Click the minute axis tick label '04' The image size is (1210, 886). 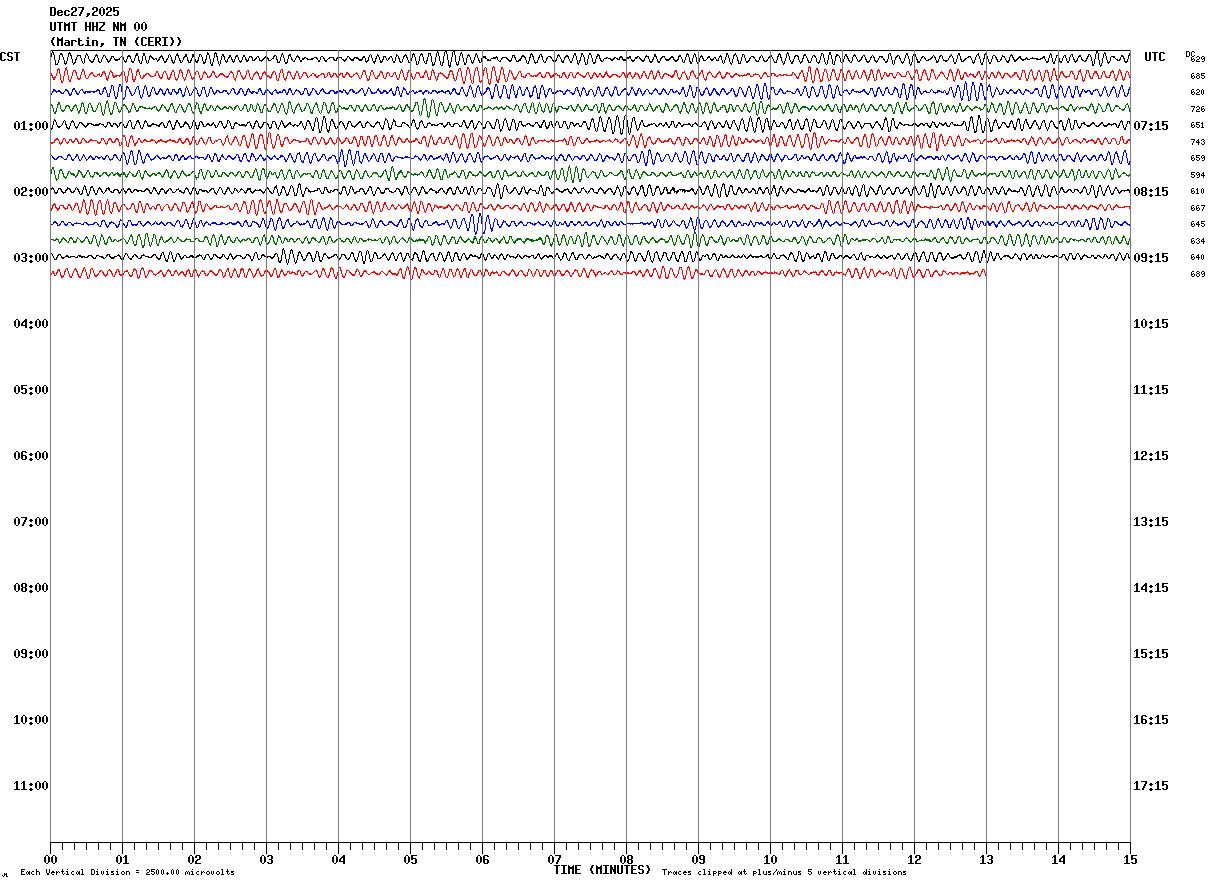click(338, 860)
